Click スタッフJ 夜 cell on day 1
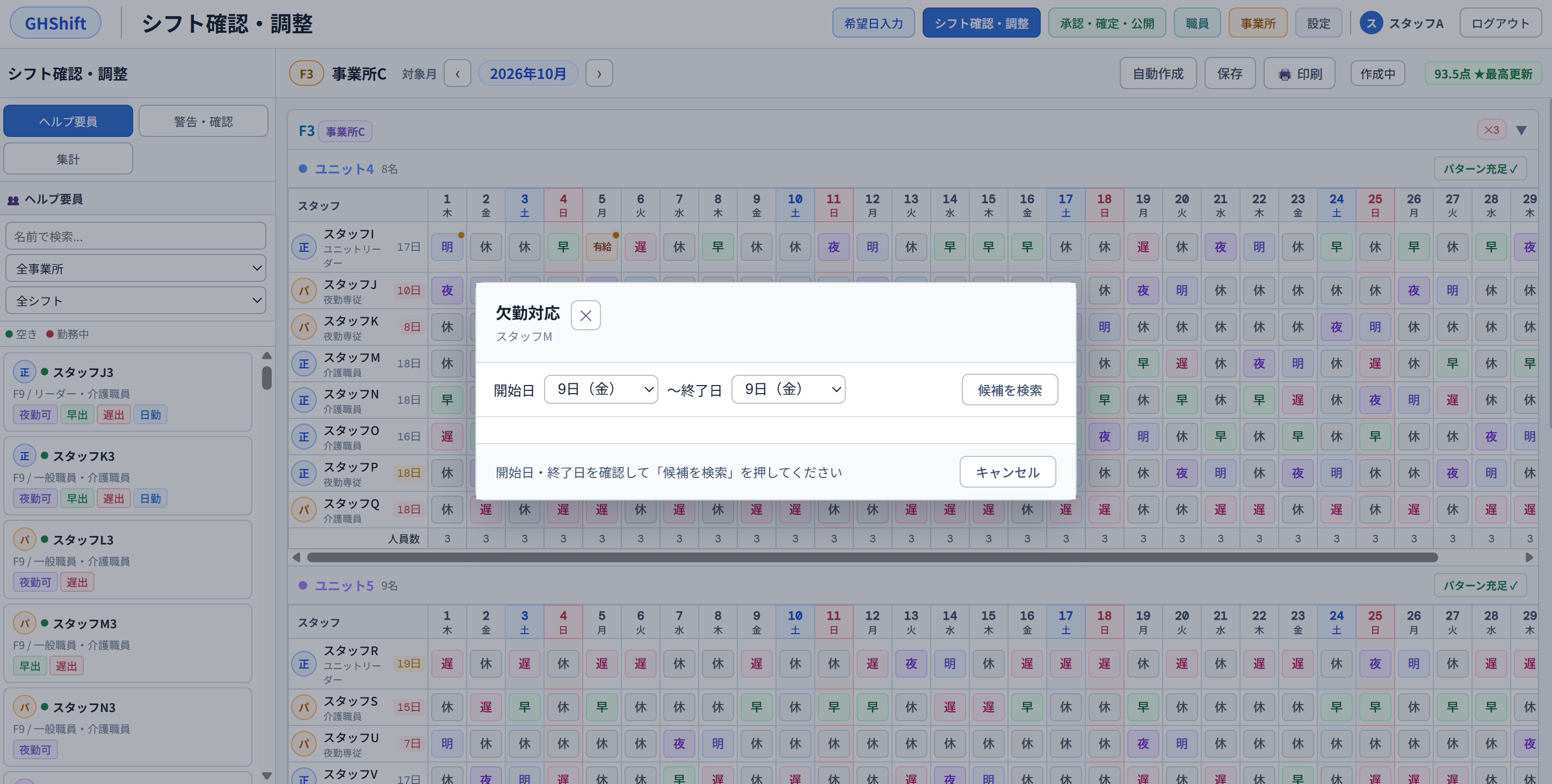The image size is (1552, 784). click(x=447, y=291)
